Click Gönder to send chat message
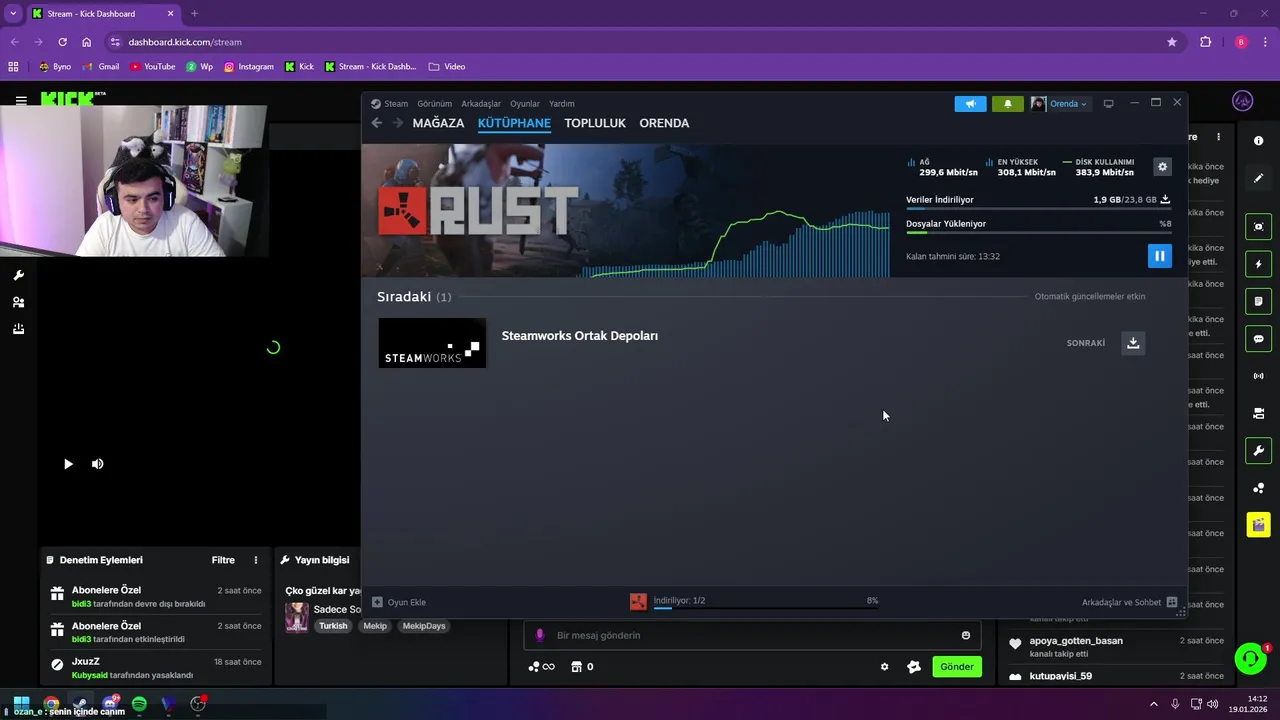 pyautogui.click(x=957, y=667)
